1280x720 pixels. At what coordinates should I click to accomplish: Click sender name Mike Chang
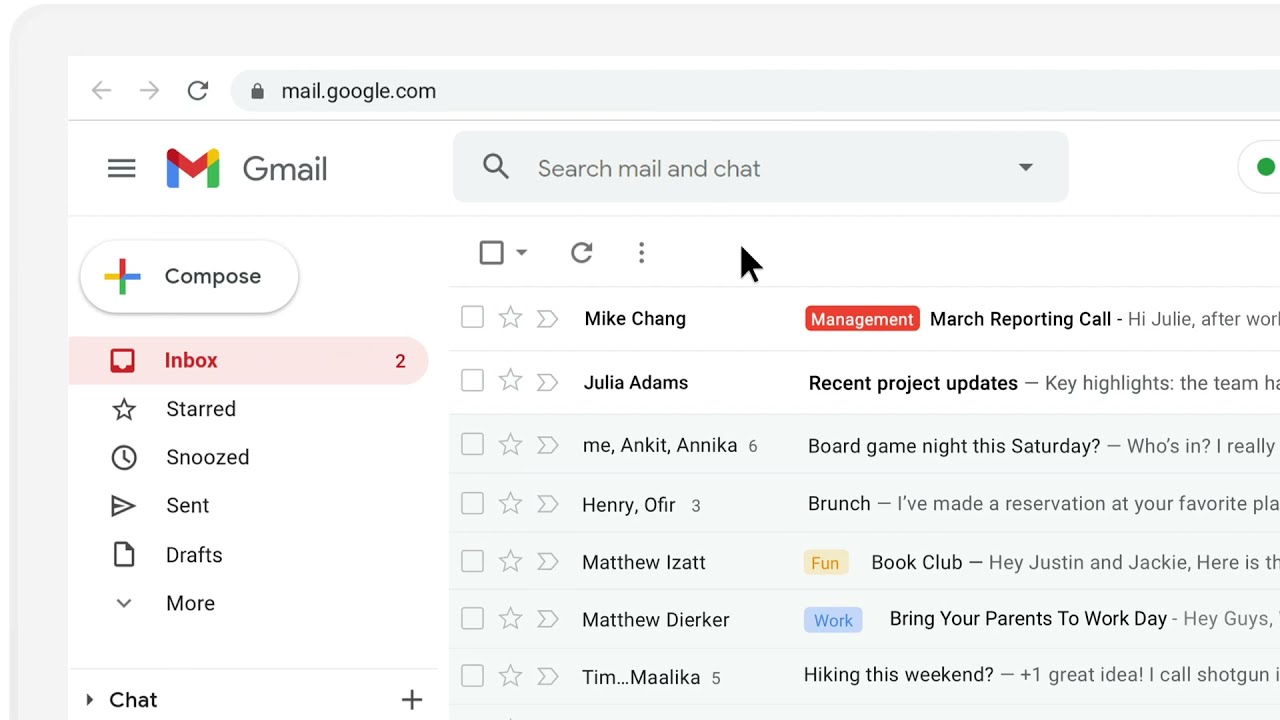635,319
